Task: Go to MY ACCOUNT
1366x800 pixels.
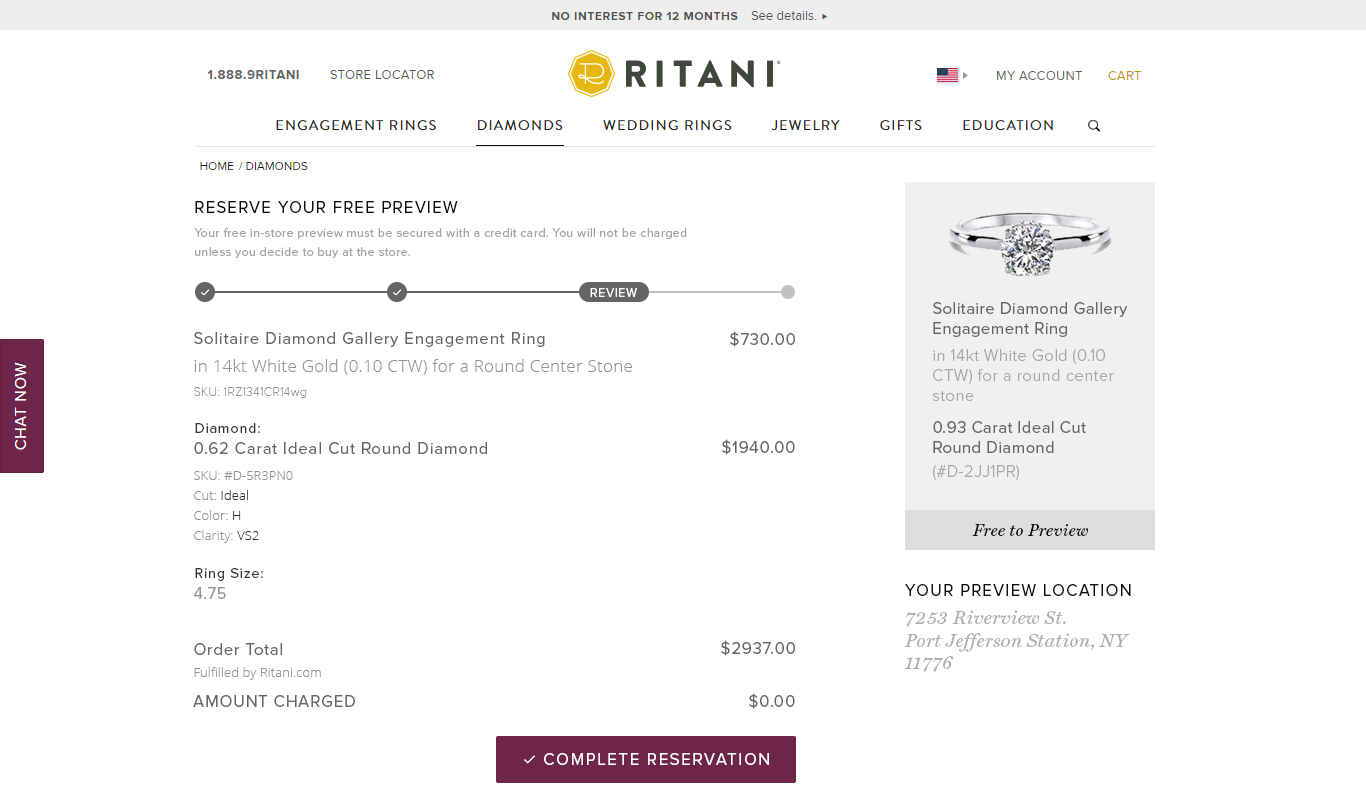Action: [x=1039, y=75]
